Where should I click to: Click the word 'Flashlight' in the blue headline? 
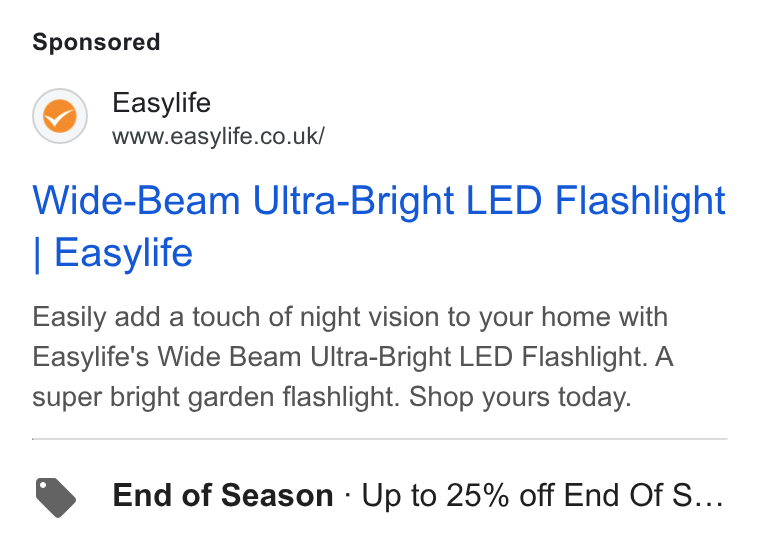[x=640, y=200]
